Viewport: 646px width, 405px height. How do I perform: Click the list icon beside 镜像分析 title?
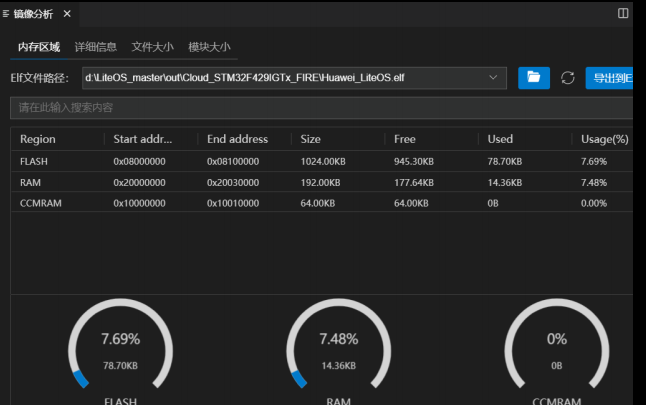click(6, 14)
